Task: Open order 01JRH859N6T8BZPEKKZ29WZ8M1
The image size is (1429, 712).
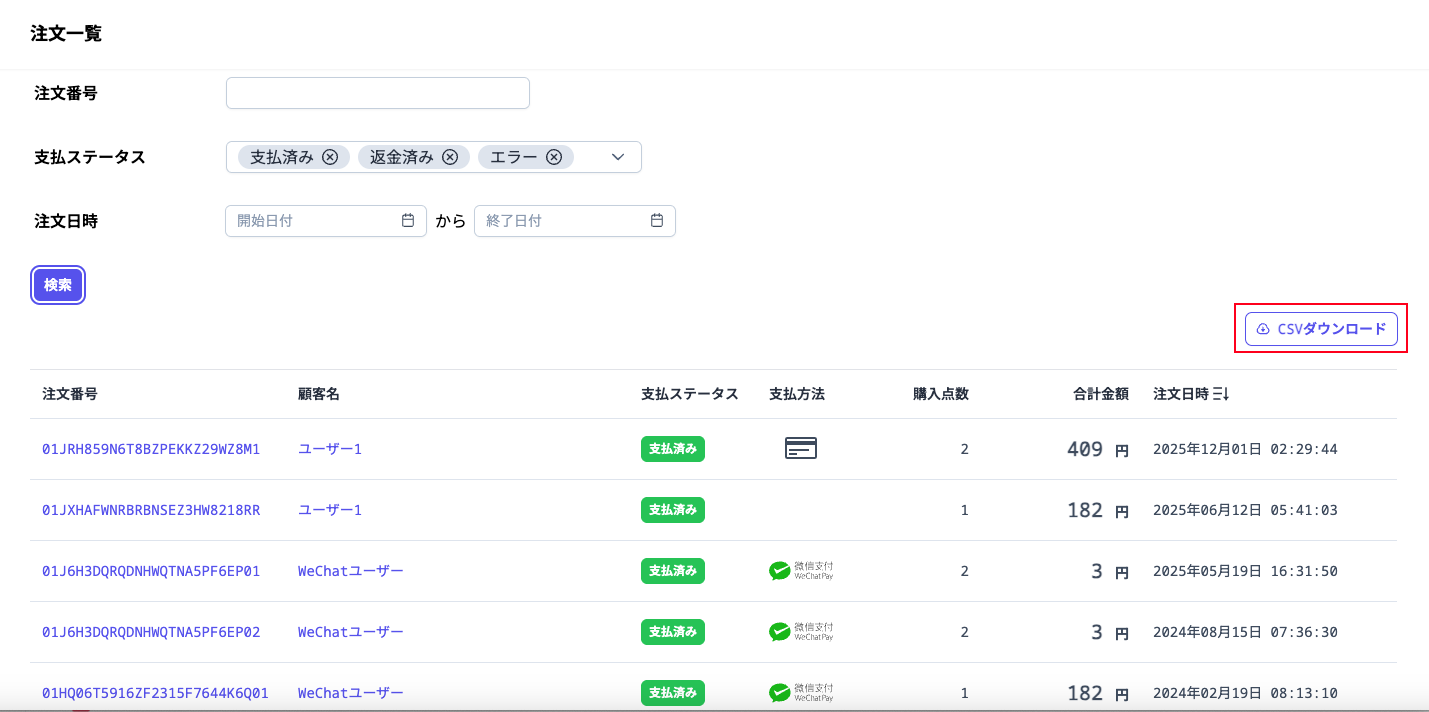Action: (x=151, y=449)
